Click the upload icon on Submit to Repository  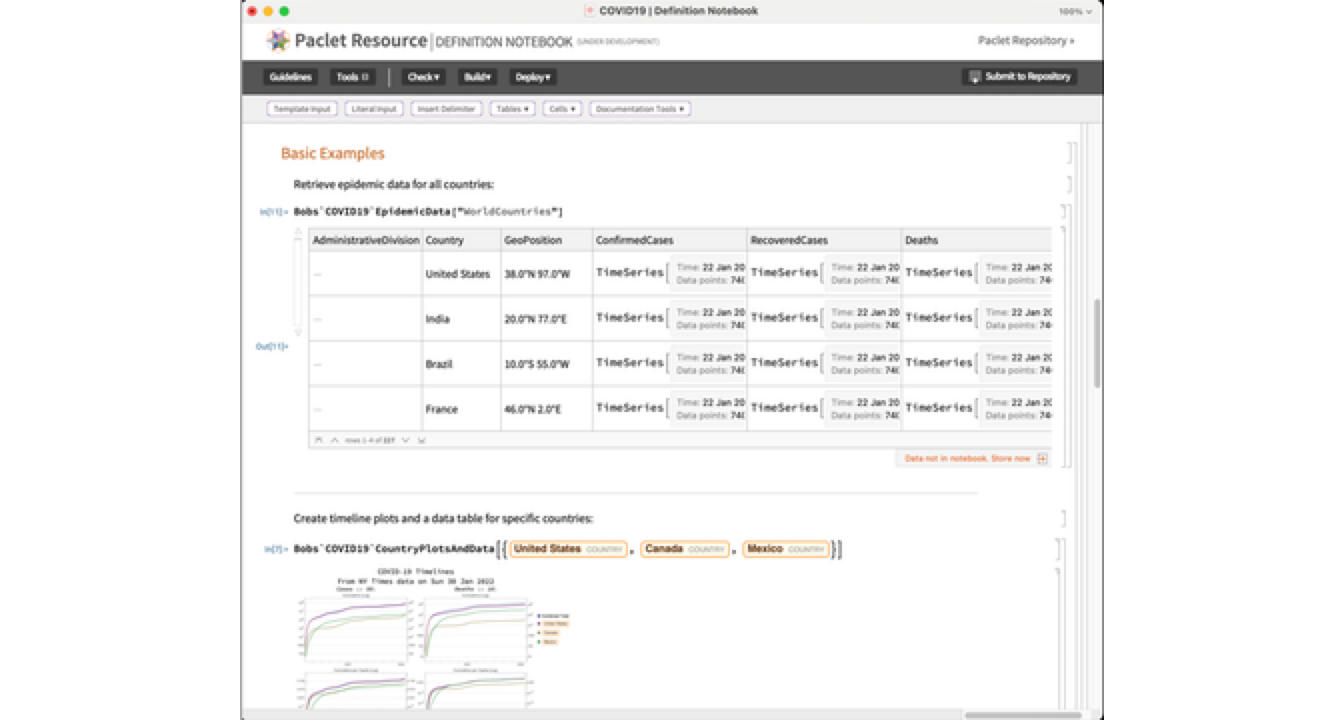[974, 77]
